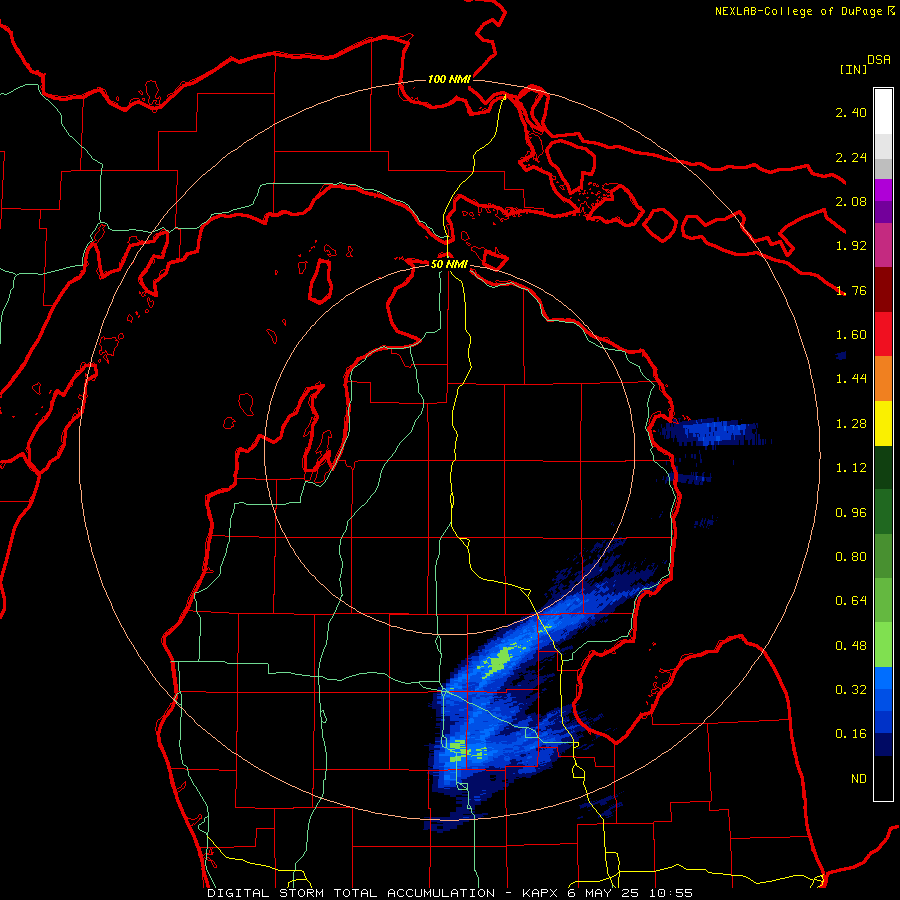
Task: Click the darkest green legend swatch
Action: pyautogui.click(x=883, y=467)
